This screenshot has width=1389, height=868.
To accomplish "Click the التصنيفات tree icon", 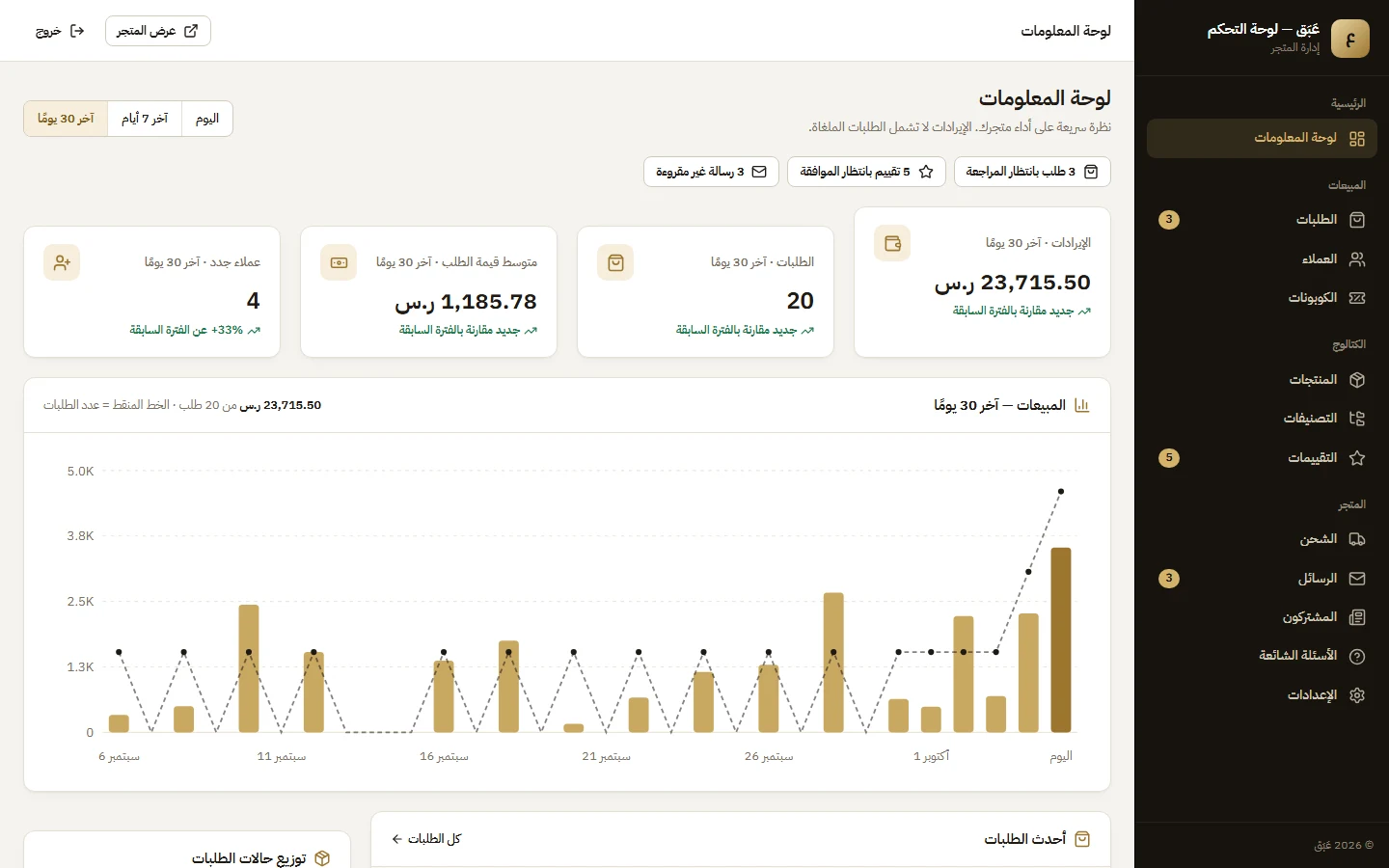I will click(1357, 419).
